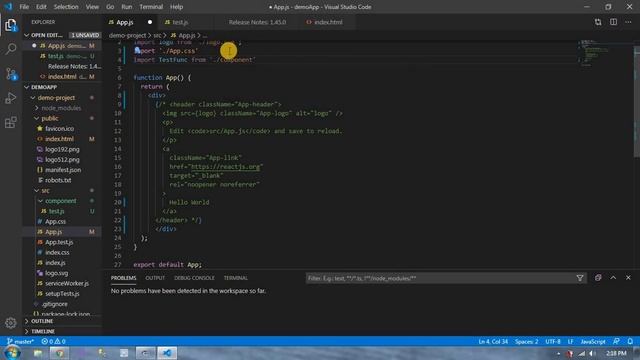Open the Go menu
Image resolution: width=640 pixels, height=360 pixels.
pyautogui.click(x=110, y=7)
